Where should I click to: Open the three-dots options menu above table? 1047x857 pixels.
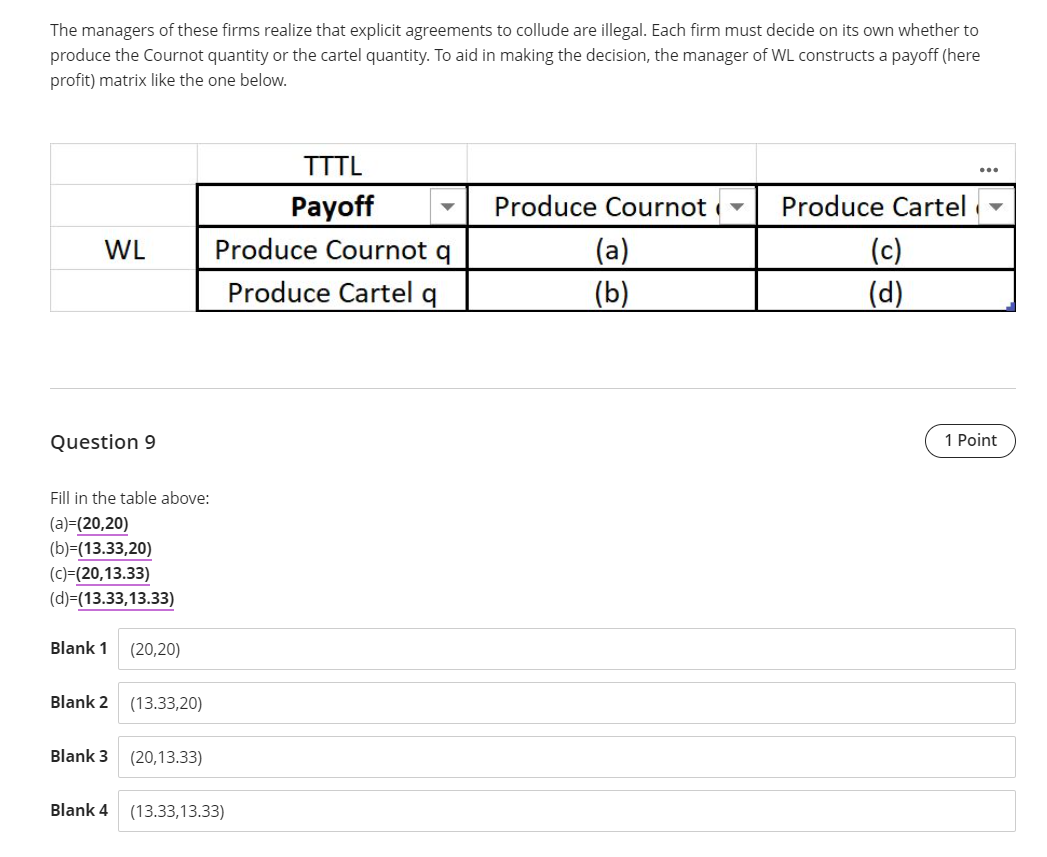point(988,170)
